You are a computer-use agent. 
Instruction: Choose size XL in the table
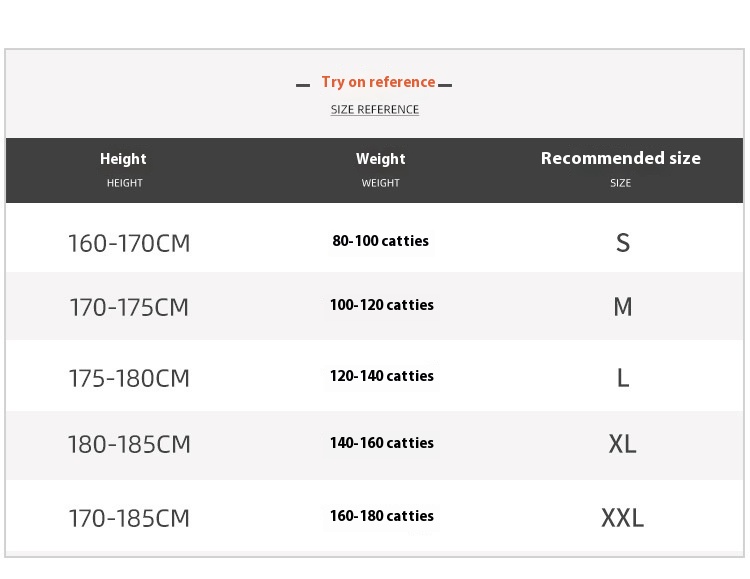(623, 444)
